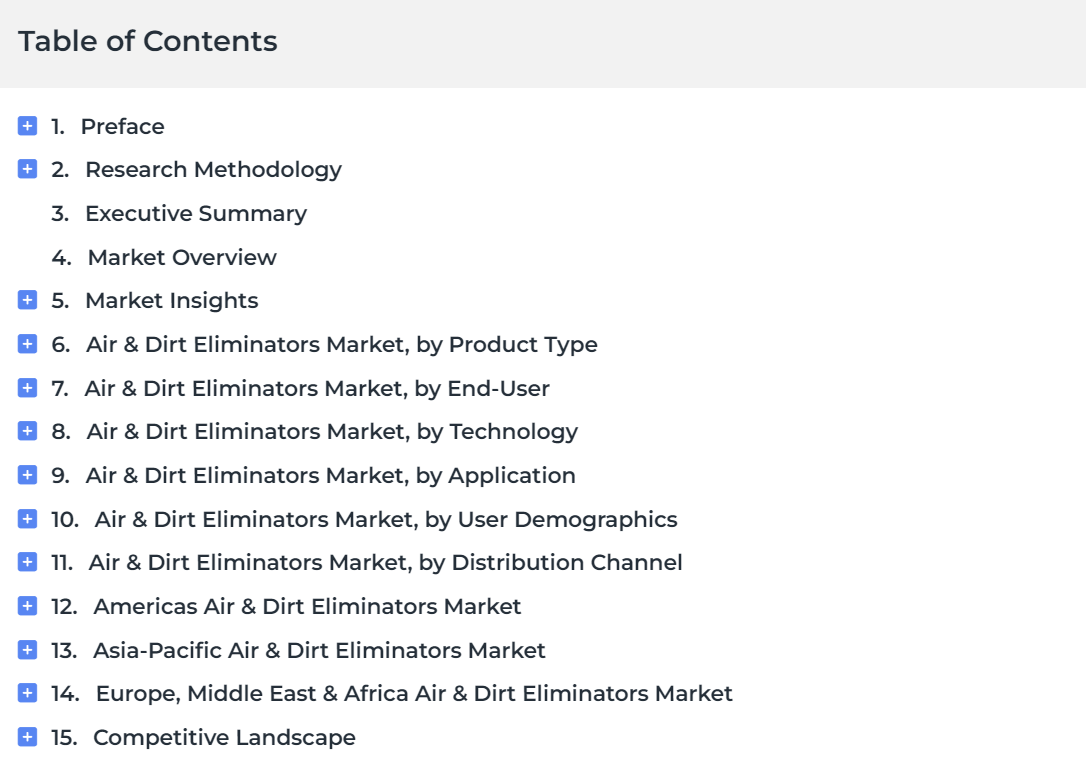Click plus icon beside by End-User section

(27, 388)
